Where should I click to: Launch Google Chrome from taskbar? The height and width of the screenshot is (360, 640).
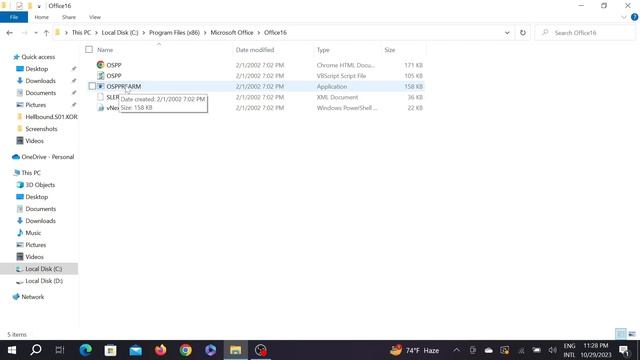(x=186, y=350)
